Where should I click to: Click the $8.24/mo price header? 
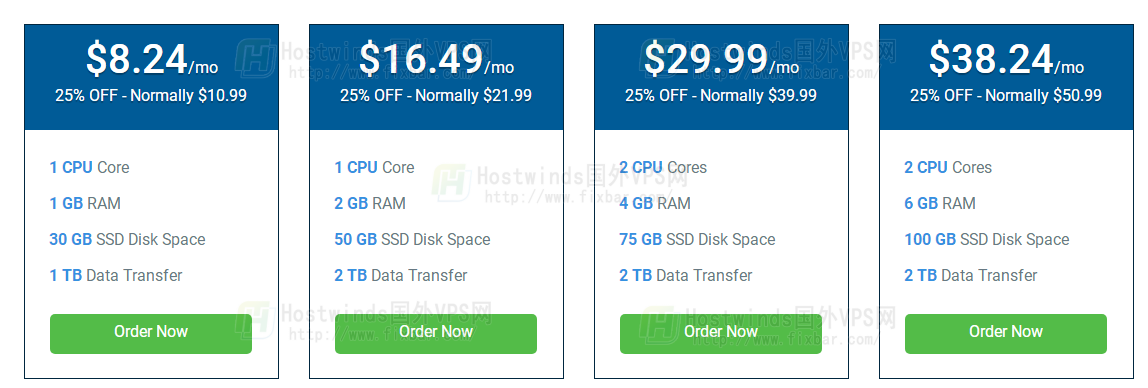(152, 59)
